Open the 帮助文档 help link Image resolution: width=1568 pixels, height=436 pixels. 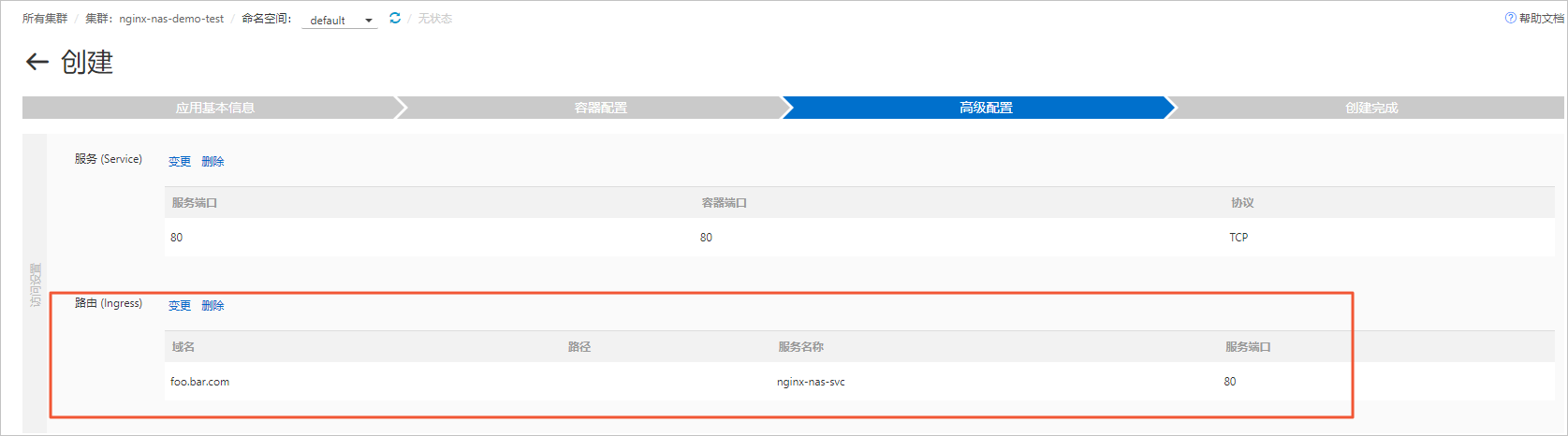(x=1534, y=18)
